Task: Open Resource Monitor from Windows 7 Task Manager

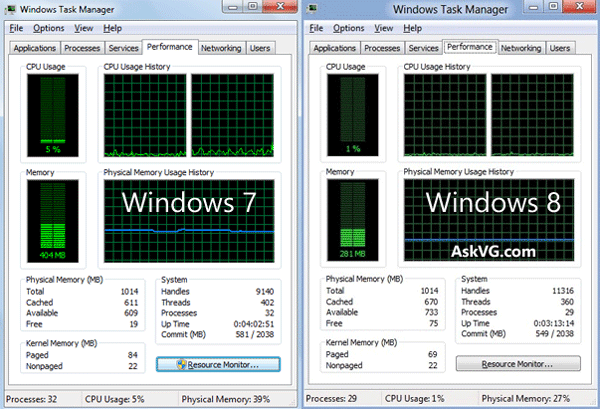Action: 218,364
